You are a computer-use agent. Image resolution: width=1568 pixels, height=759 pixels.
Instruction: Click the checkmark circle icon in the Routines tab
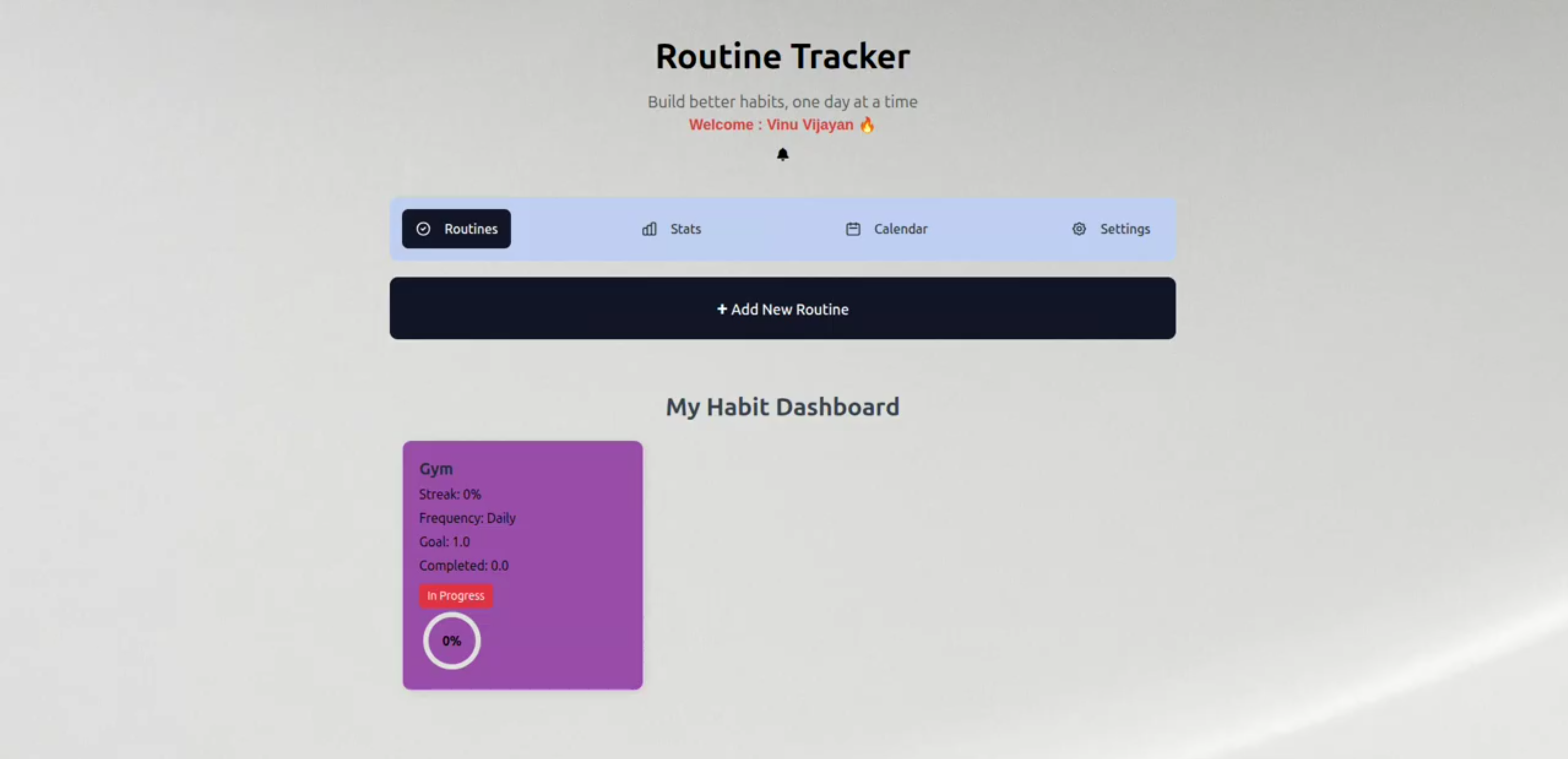(423, 229)
